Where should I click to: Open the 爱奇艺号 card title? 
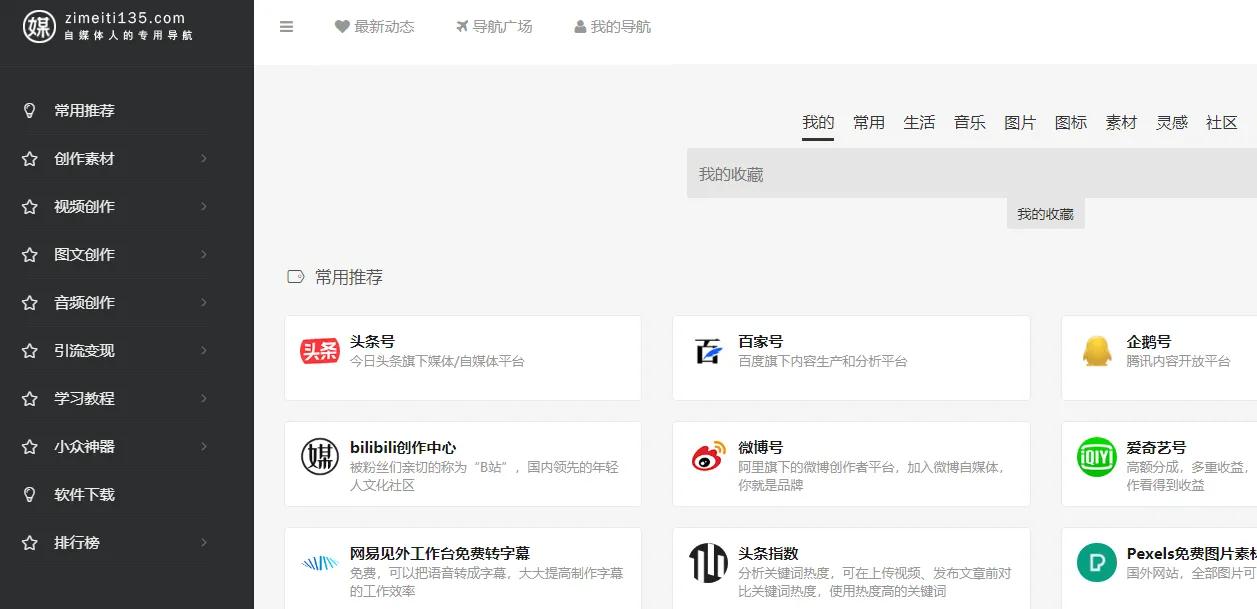point(1156,448)
